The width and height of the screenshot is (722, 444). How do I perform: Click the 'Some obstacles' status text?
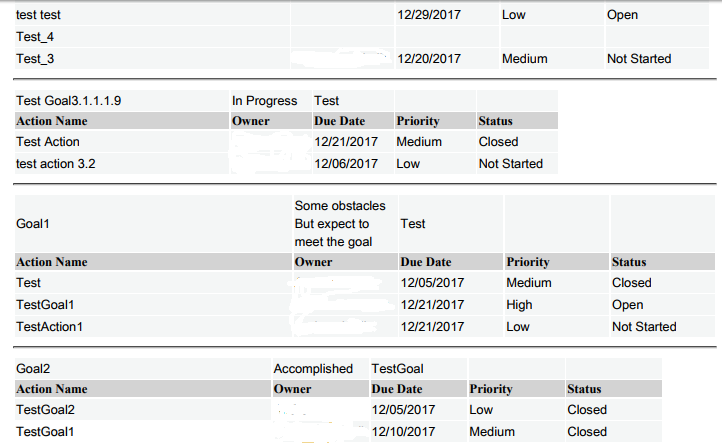pyautogui.click(x=340, y=206)
